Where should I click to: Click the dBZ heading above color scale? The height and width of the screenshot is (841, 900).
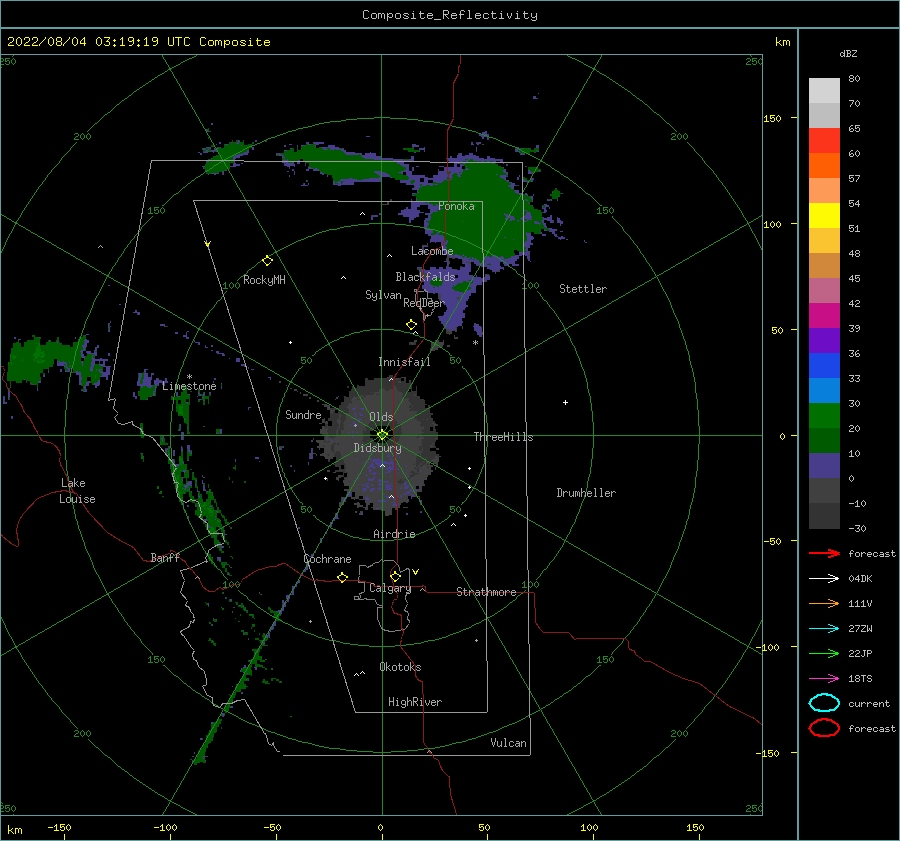click(848, 53)
